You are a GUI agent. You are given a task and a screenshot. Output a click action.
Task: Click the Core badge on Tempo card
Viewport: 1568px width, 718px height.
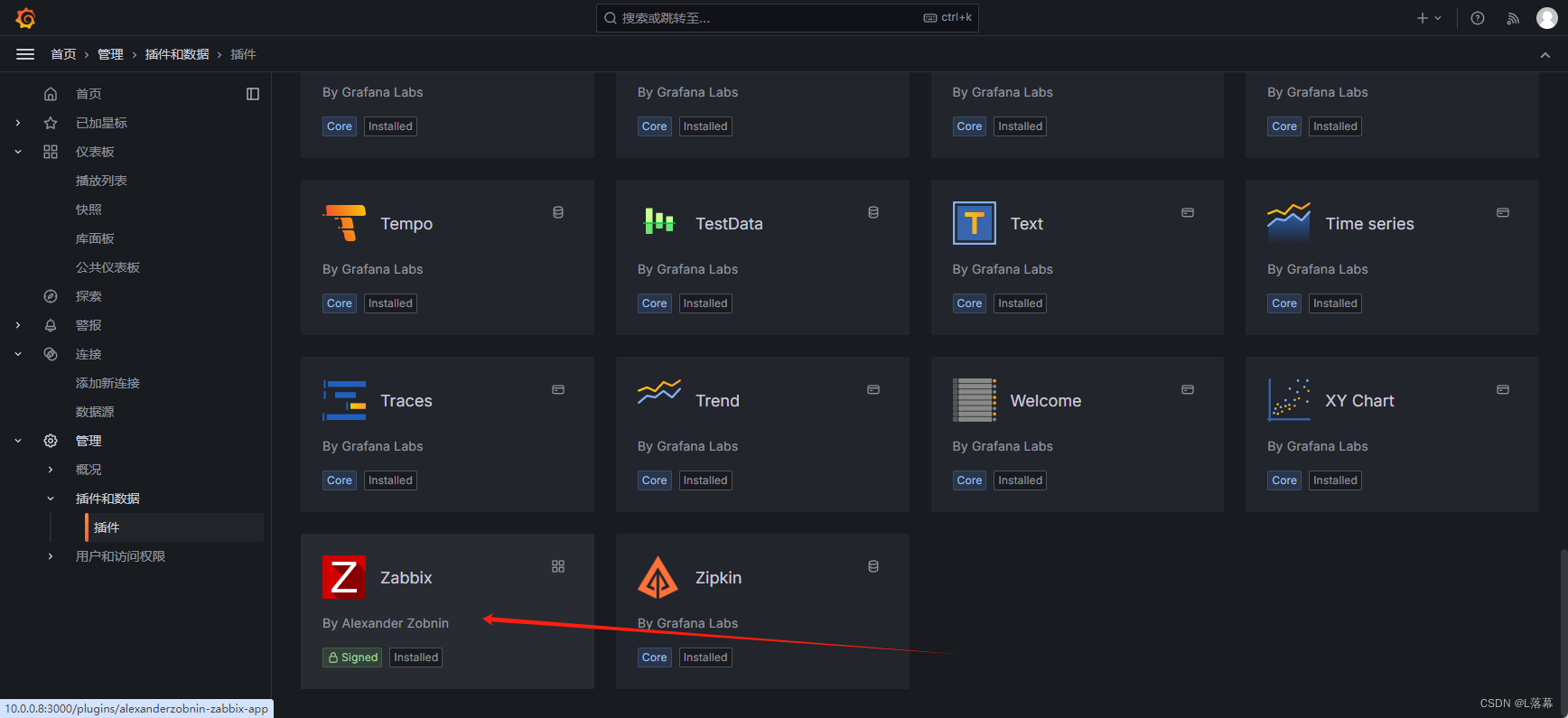tap(340, 303)
